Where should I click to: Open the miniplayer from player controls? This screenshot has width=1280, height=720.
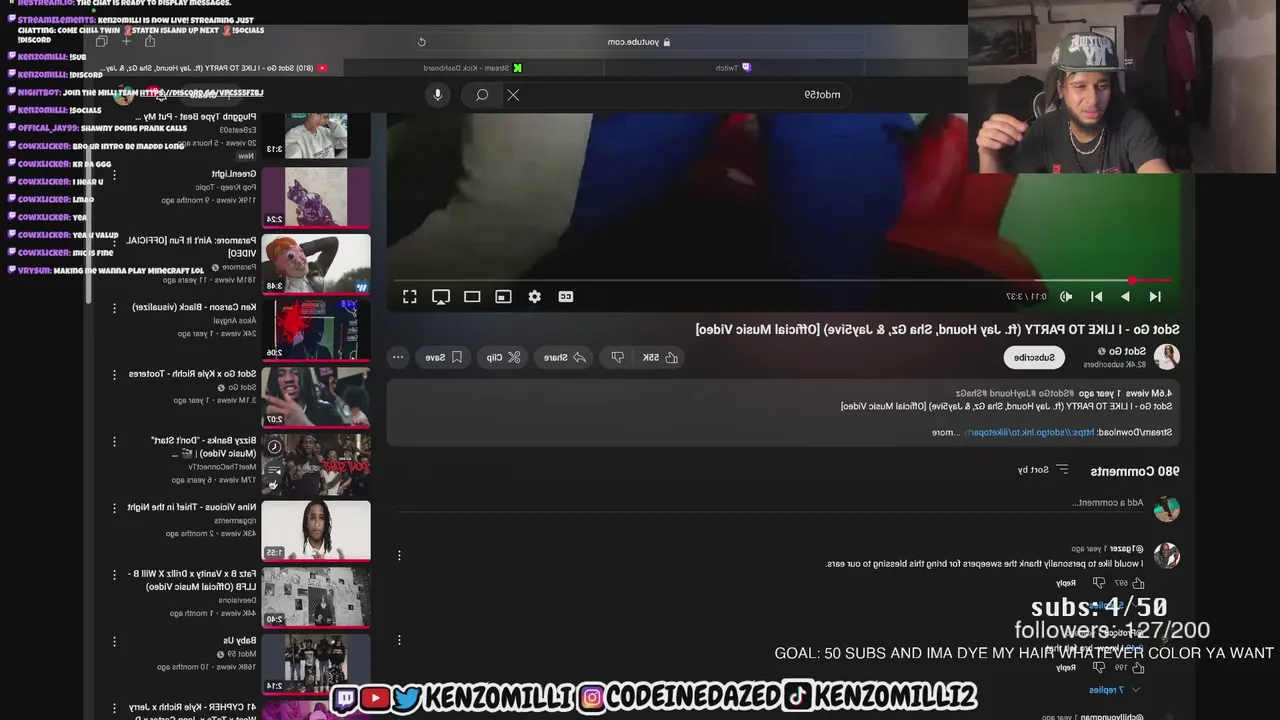[x=503, y=297]
